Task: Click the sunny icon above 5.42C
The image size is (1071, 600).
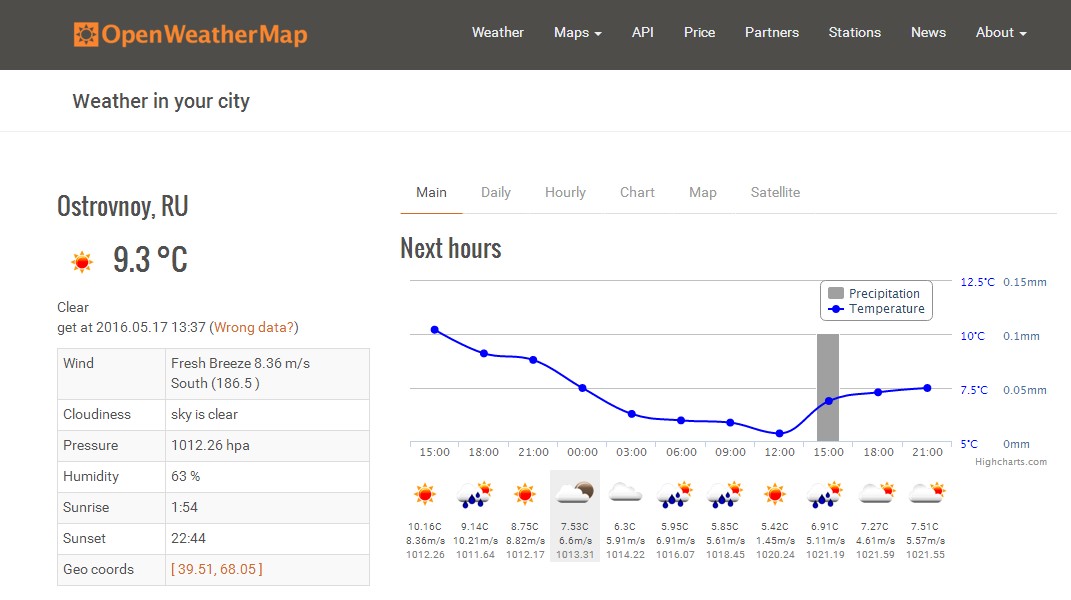Action: click(774, 493)
